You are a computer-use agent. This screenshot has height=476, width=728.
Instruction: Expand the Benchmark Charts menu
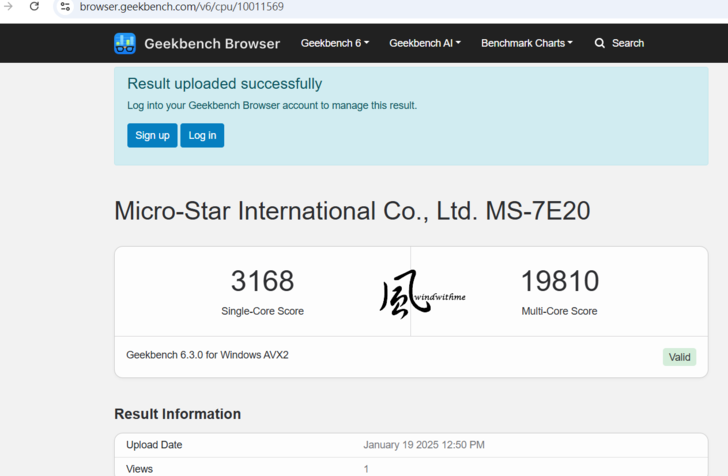527,43
